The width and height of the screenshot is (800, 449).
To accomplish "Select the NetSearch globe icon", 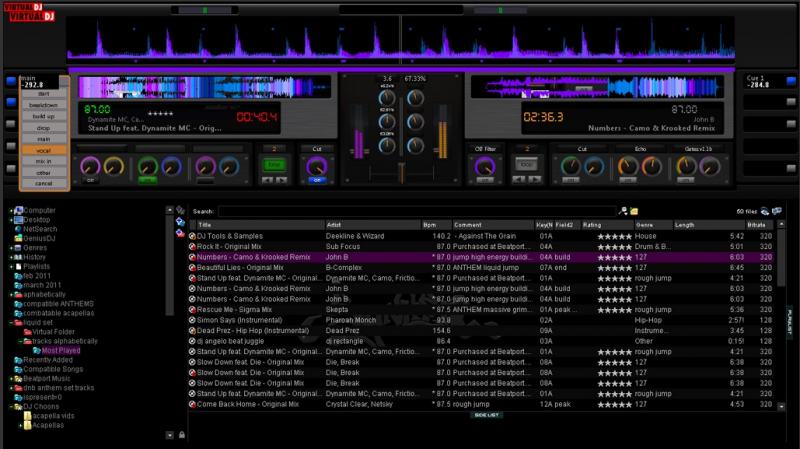I will (18, 229).
